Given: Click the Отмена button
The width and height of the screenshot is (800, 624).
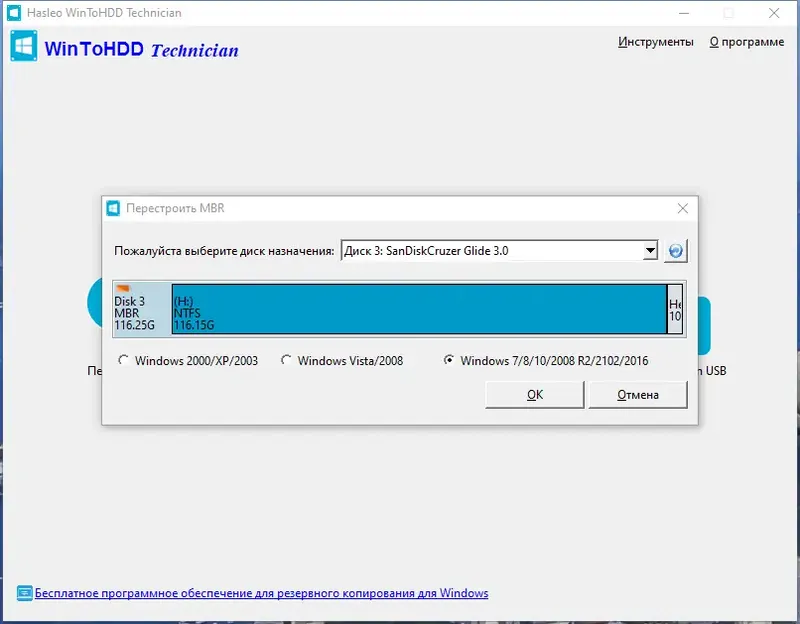Looking at the screenshot, I should 638,394.
